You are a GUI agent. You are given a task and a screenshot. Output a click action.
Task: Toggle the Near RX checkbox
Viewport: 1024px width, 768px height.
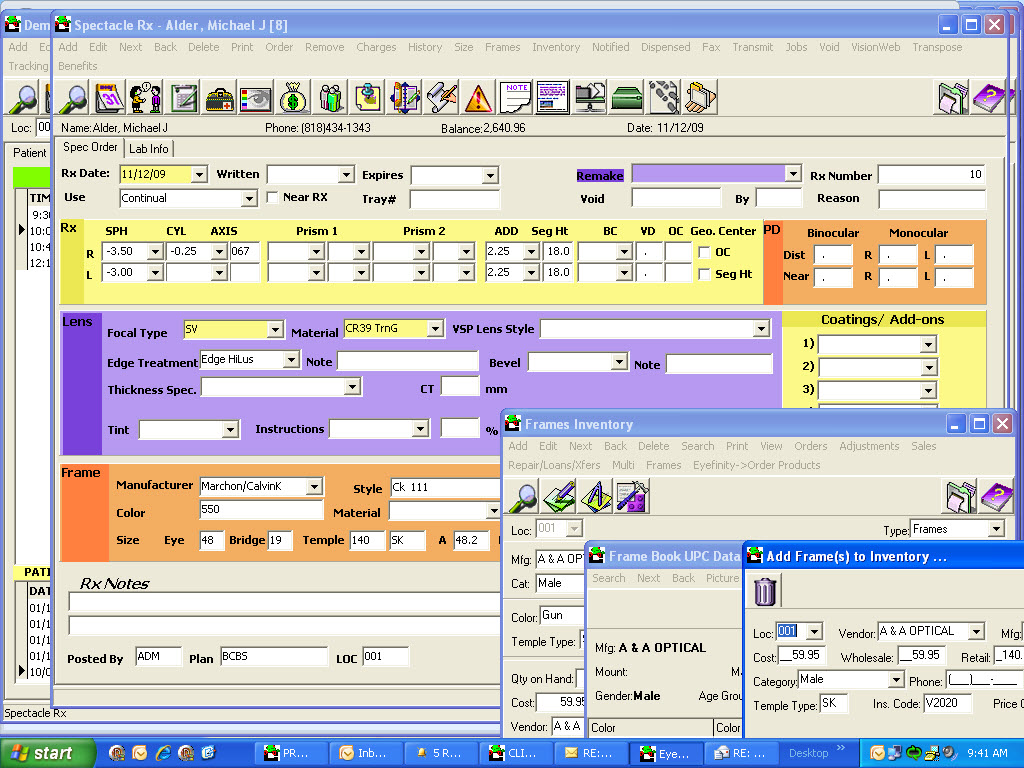272,197
